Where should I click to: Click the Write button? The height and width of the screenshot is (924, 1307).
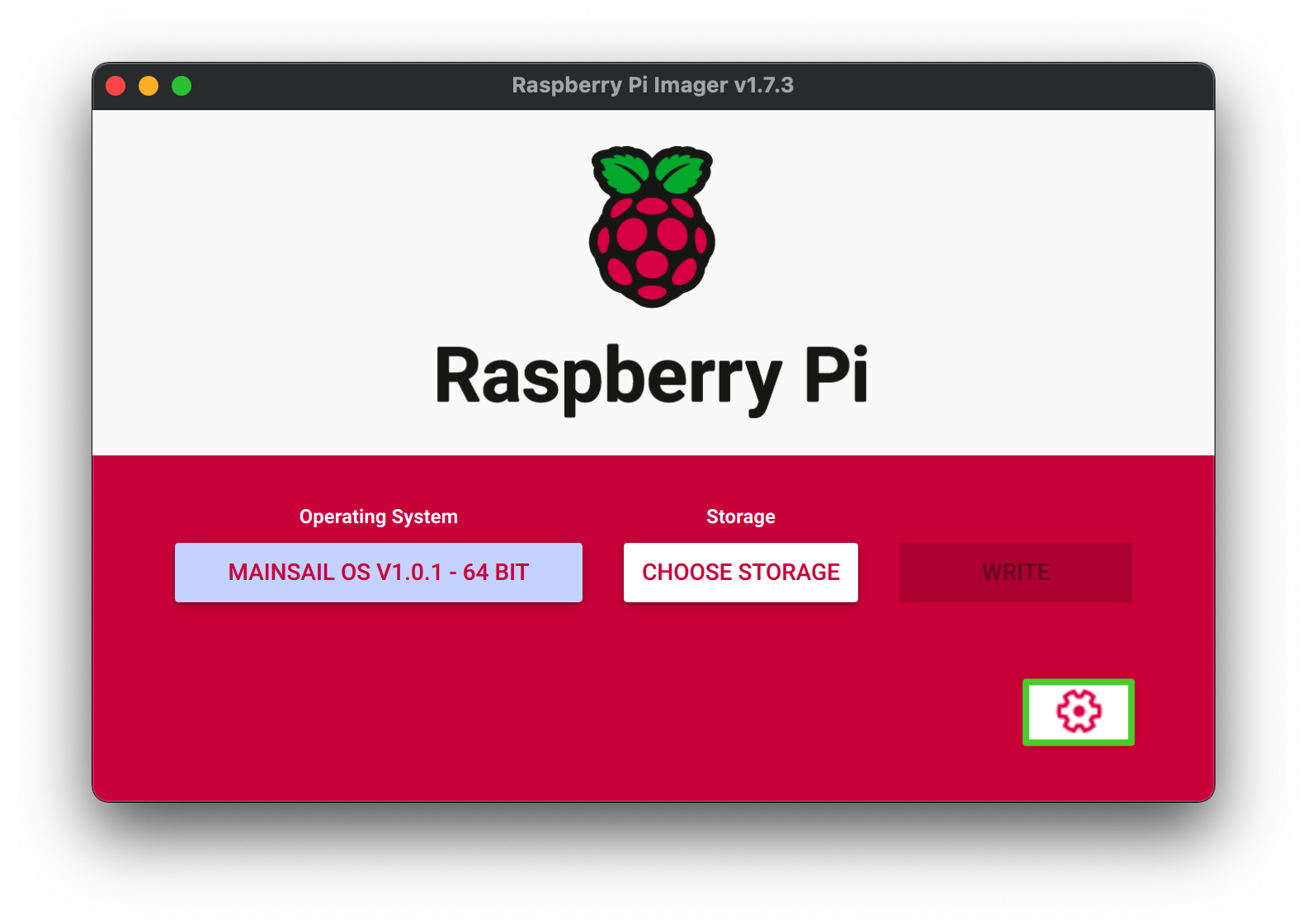pyautogui.click(x=1016, y=573)
